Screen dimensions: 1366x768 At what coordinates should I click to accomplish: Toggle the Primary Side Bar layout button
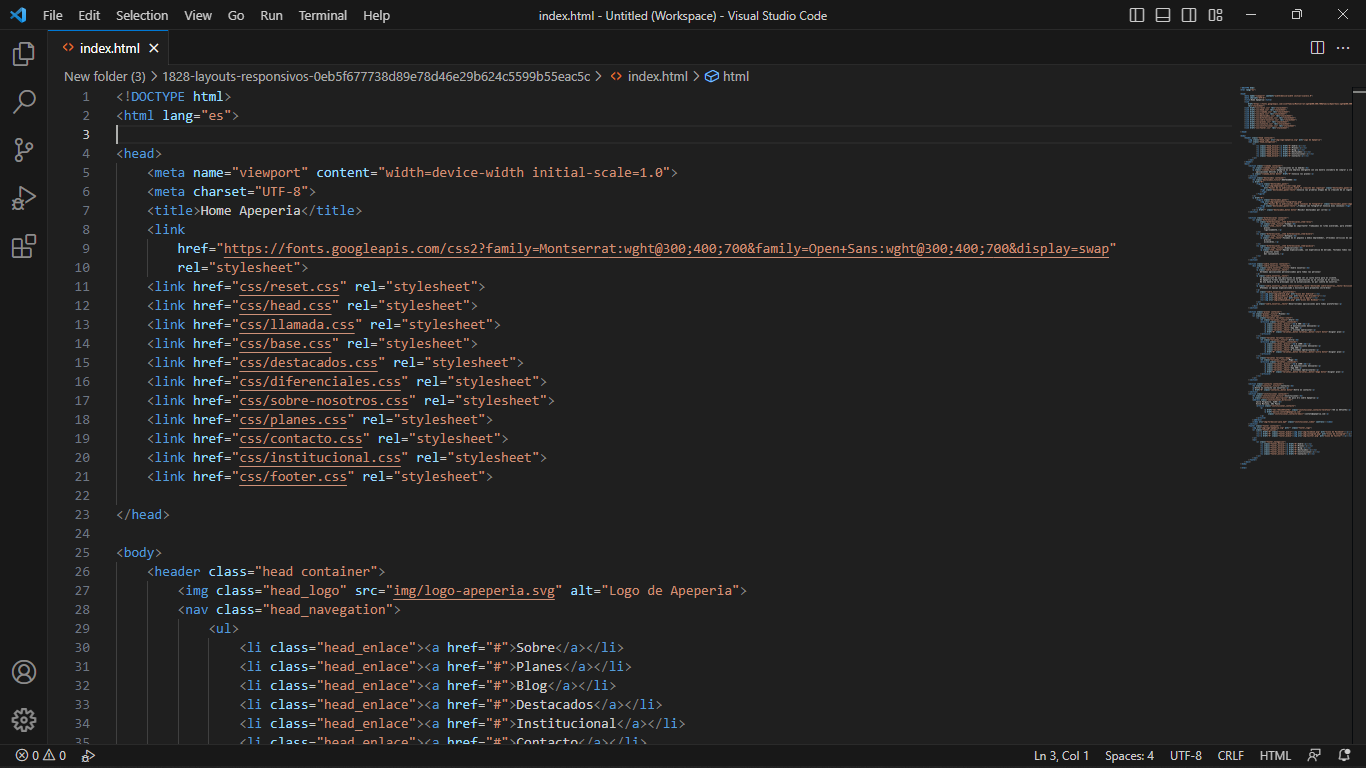(x=1137, y=15)
